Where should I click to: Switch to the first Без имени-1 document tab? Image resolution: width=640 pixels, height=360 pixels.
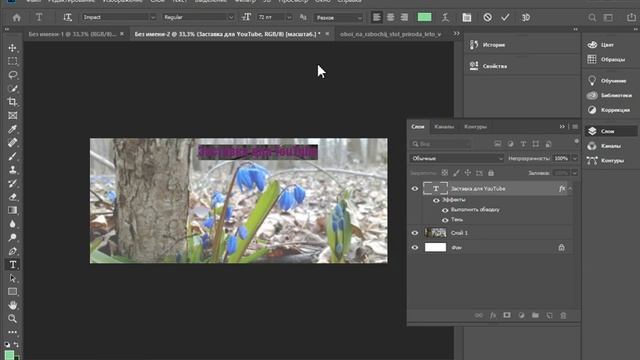click(72, 34)
